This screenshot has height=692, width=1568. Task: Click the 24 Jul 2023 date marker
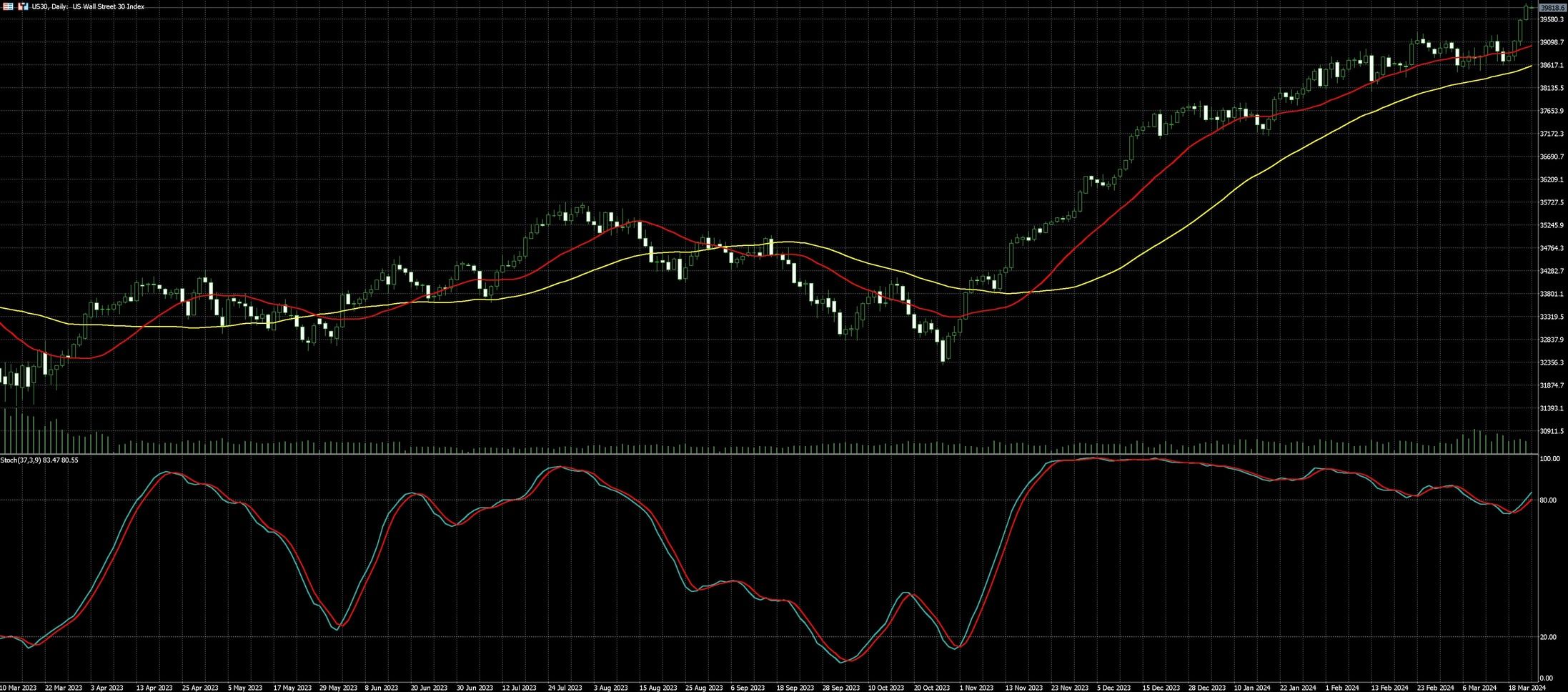pos(565,688)
